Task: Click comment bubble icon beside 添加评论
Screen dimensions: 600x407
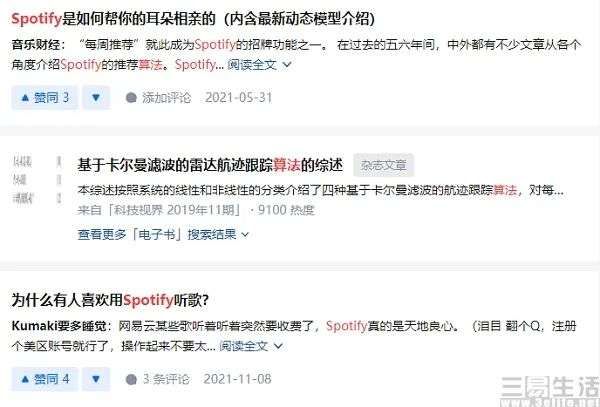Action: (x=131, y=98)
